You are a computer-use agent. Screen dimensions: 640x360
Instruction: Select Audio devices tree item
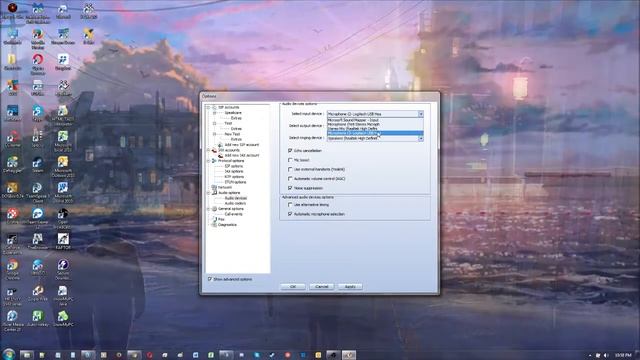(236, 198)
